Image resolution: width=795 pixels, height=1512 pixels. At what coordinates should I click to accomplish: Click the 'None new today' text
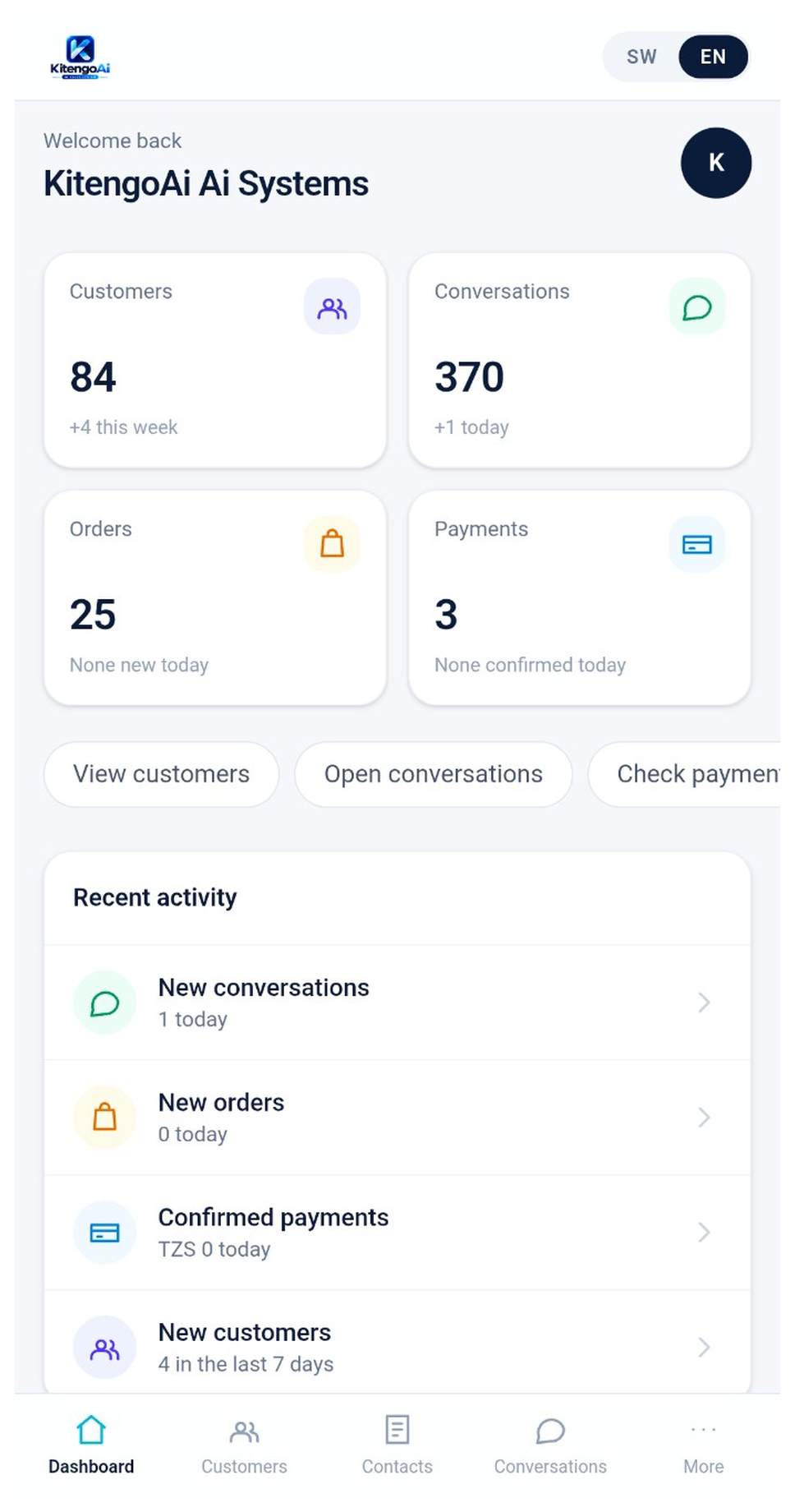coord(139,665)
